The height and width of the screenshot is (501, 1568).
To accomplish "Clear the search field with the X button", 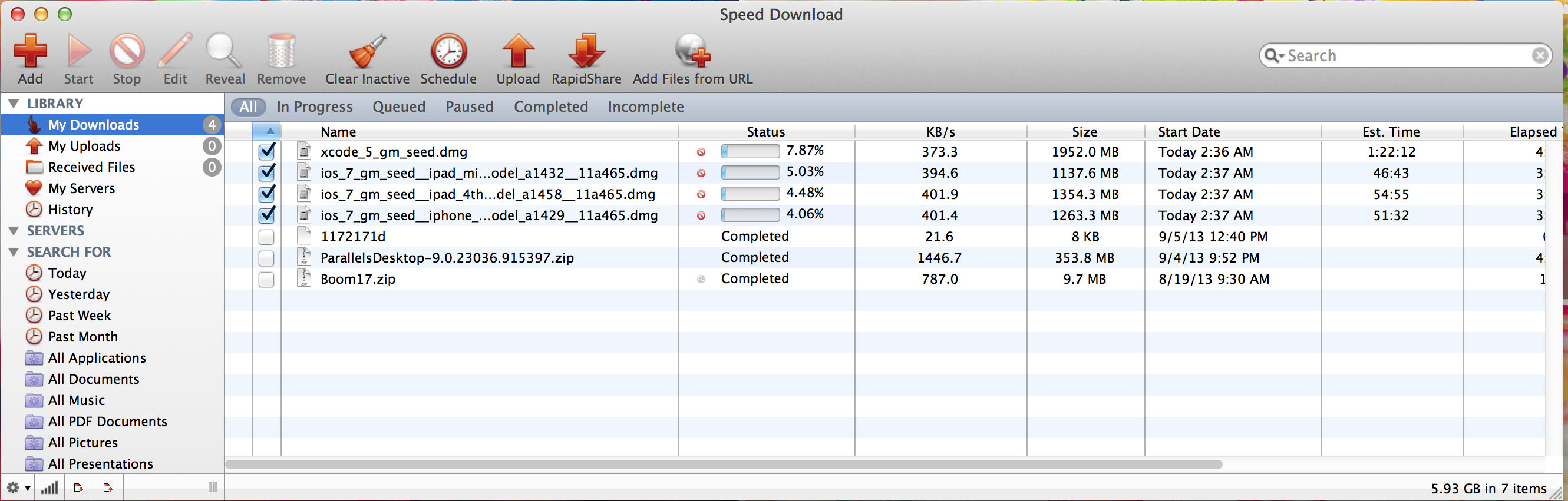I will (1539, 56).
